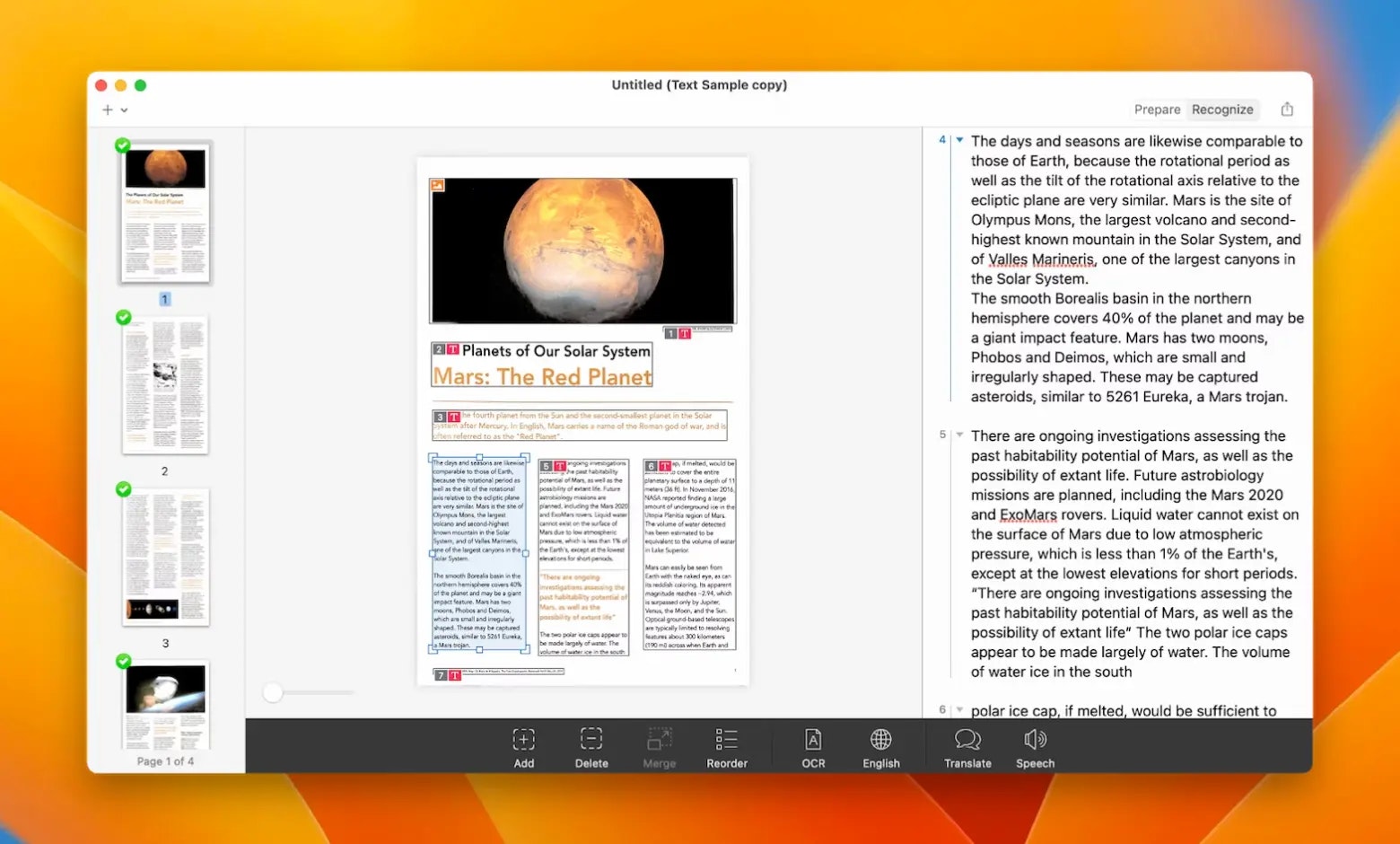
Task: Click the page 1 number label
Action: 165,299
